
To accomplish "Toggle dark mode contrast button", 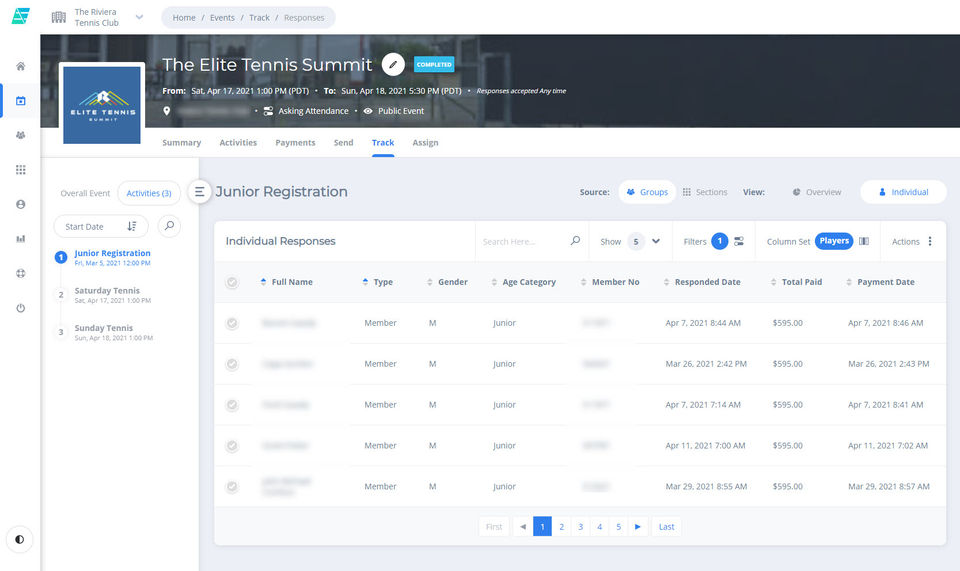I will [x=20, y=539].
